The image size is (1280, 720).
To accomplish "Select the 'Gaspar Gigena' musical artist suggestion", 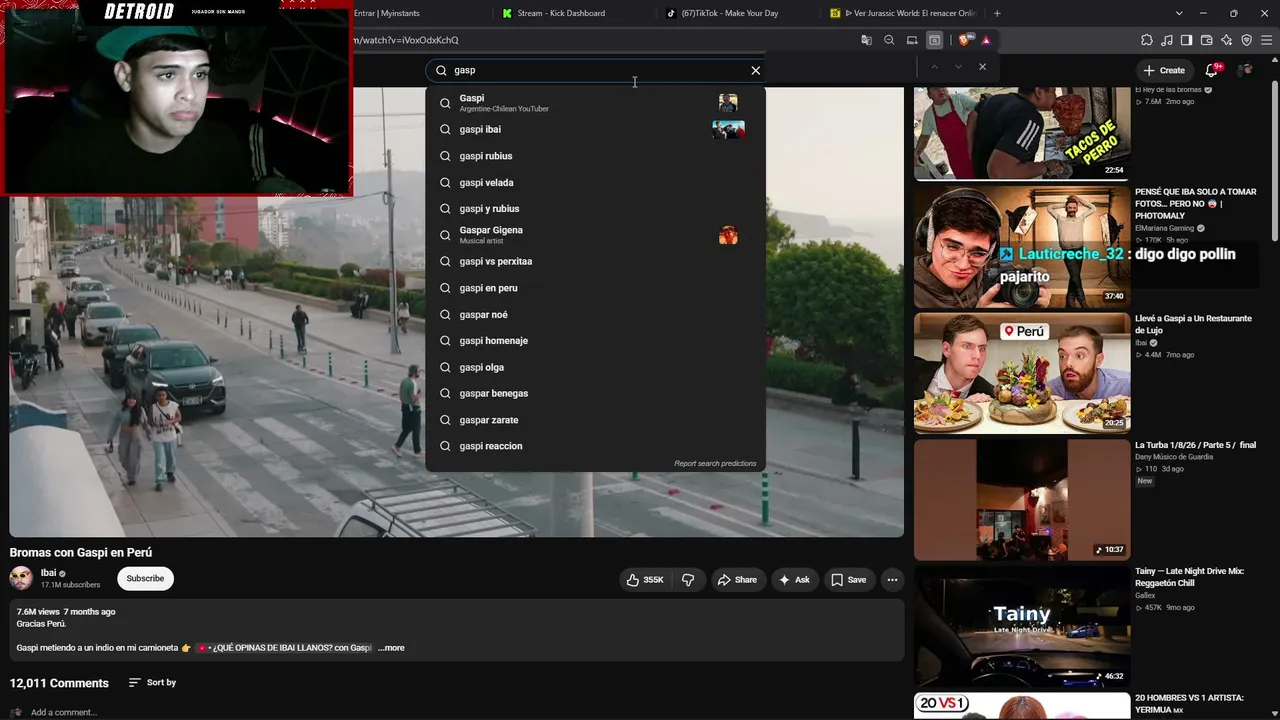I will (x=595, y=235).
